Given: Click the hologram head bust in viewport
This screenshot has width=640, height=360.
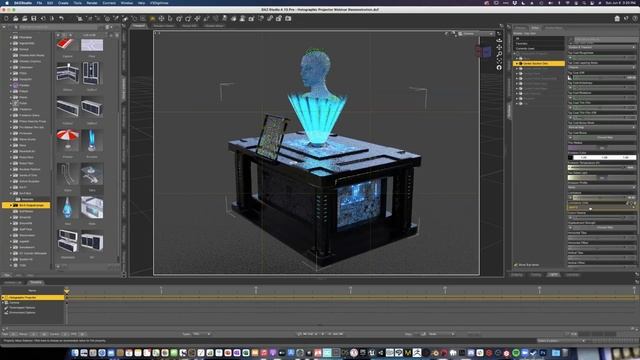Looking at the screenshot, I should [x=315, y=73].
